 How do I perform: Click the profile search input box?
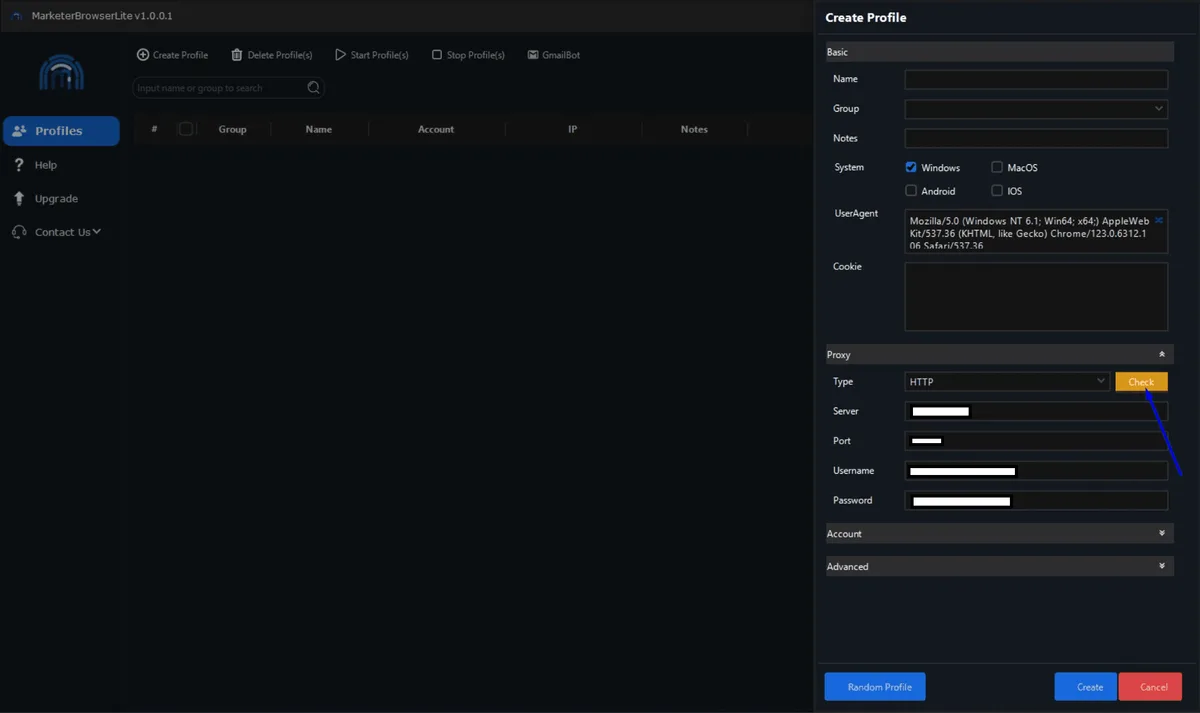point(228,88)
